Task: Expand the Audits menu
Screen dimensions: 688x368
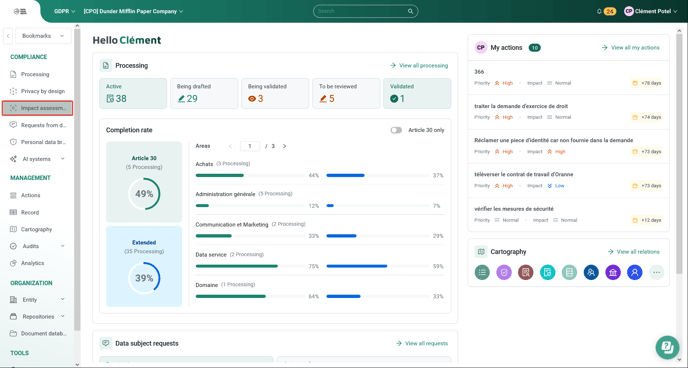Action: point(62,246)
